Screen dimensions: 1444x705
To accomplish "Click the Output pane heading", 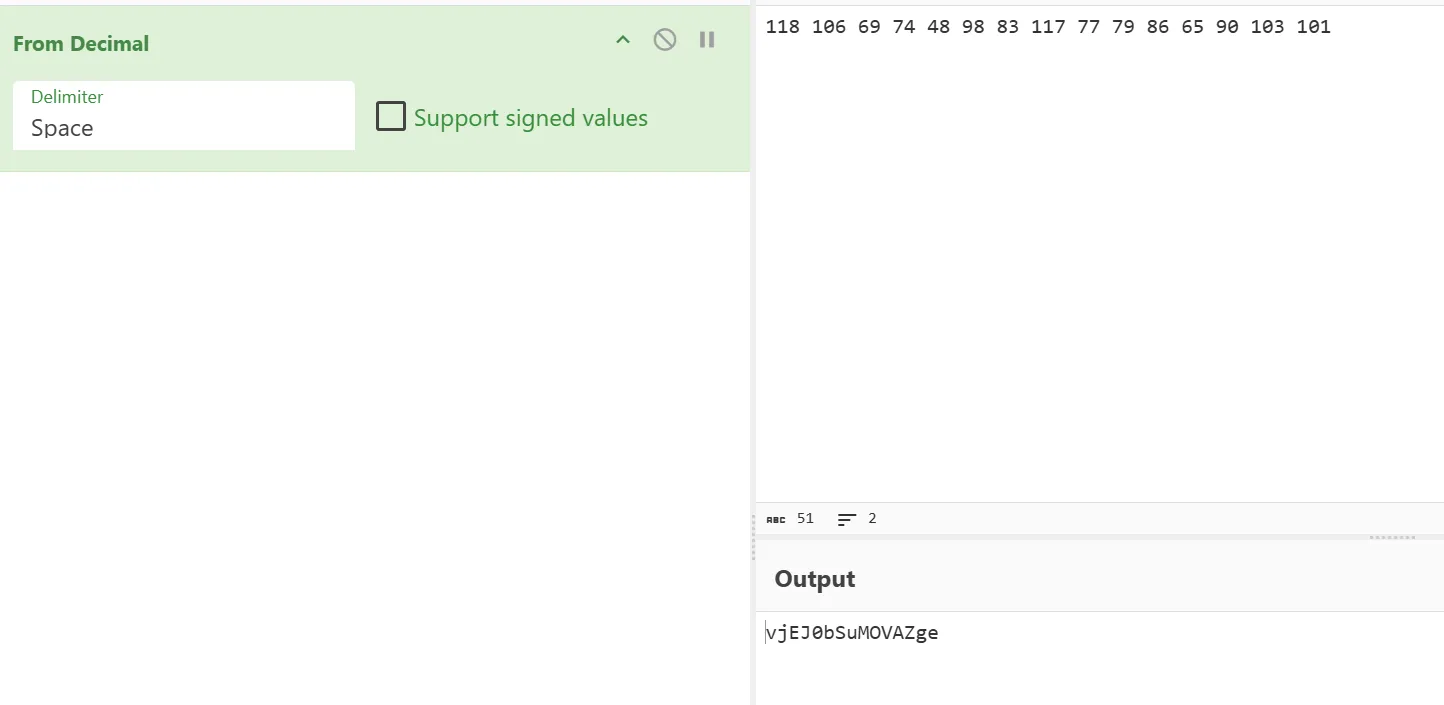I will tap(815, 579).
